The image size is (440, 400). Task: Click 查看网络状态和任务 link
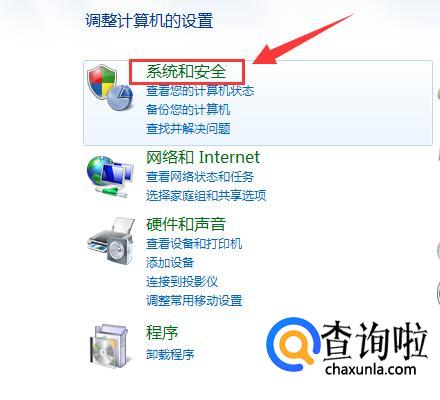200,177
